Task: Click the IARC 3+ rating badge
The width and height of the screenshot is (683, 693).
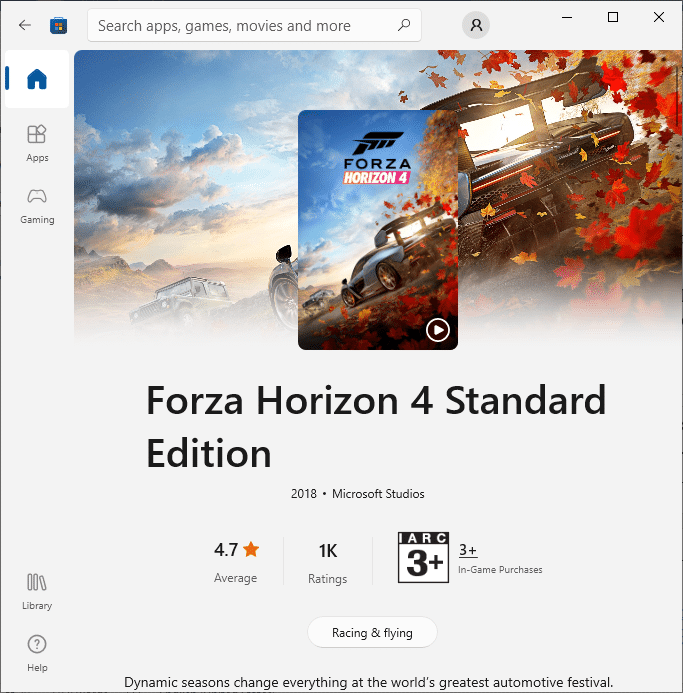Action: 423,557
